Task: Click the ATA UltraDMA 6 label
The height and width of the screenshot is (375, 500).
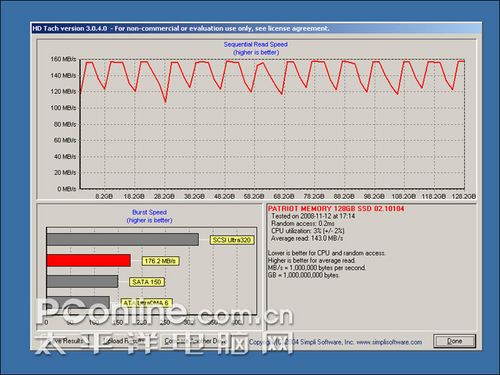Action: pyautogui.click(x=146, y=303)
